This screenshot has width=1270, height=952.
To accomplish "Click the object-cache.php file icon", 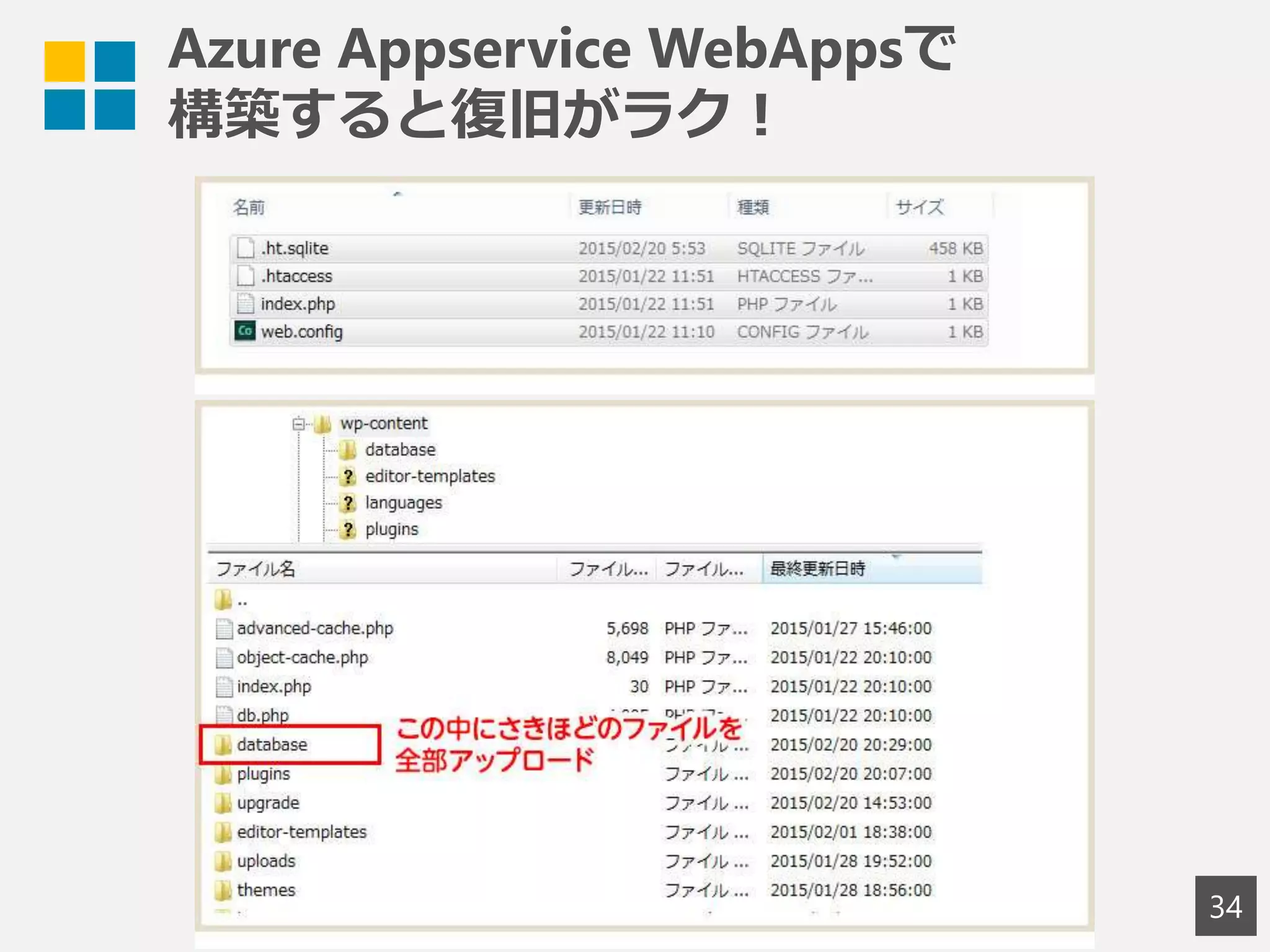I will point(224,658).
